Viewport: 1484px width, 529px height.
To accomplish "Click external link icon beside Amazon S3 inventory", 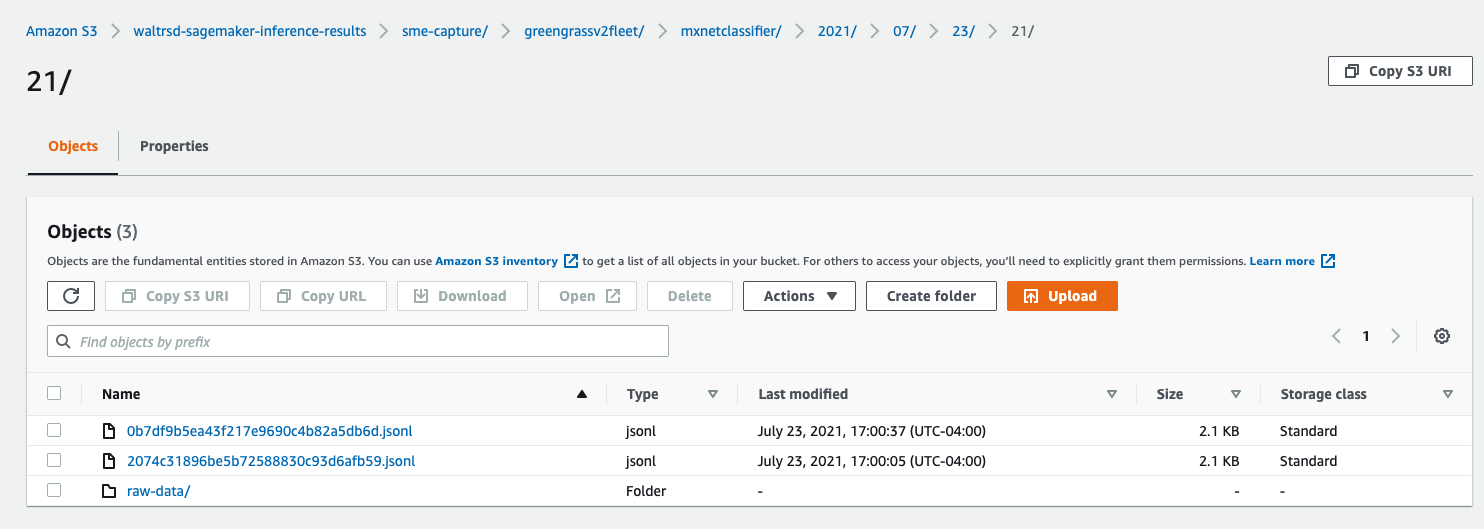I will tap(571, 261).
